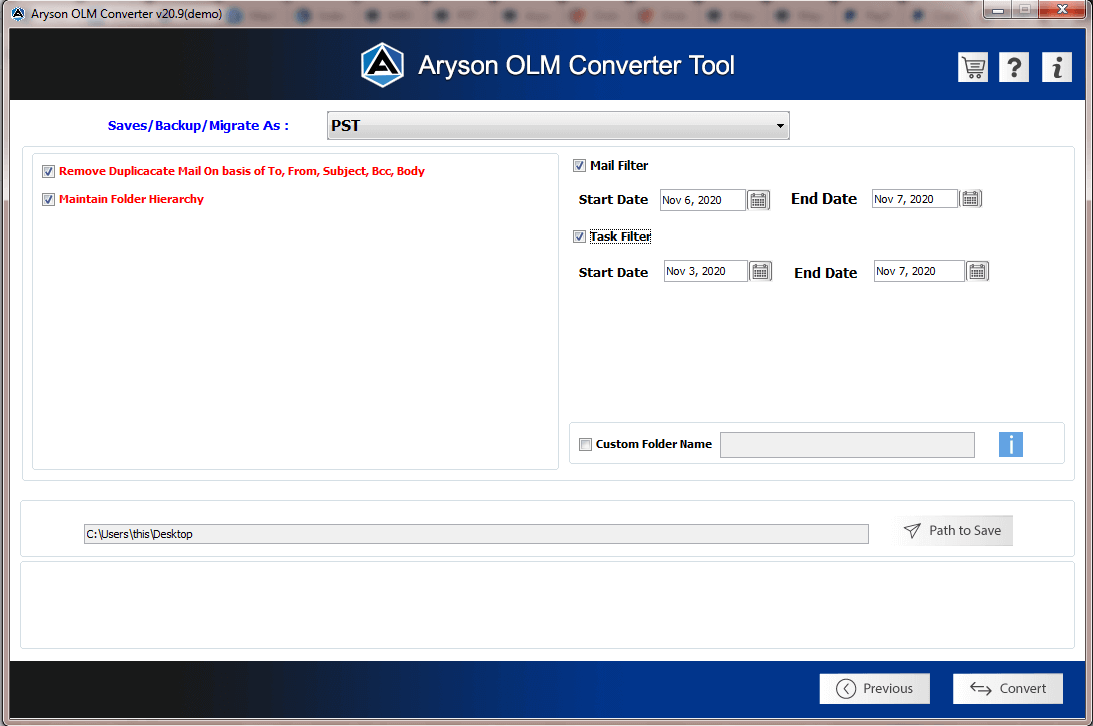
Task: Click the Task Filter Start Date field Nov 3, 2020
Action: click(x=705, y=271)
